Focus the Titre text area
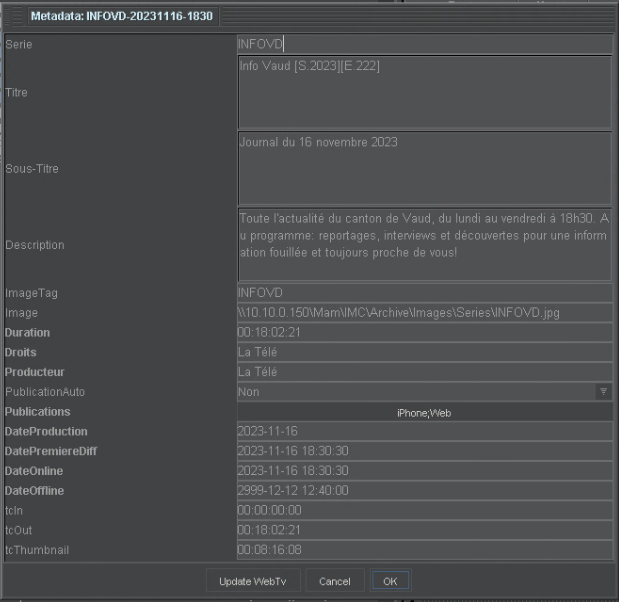 424,92
